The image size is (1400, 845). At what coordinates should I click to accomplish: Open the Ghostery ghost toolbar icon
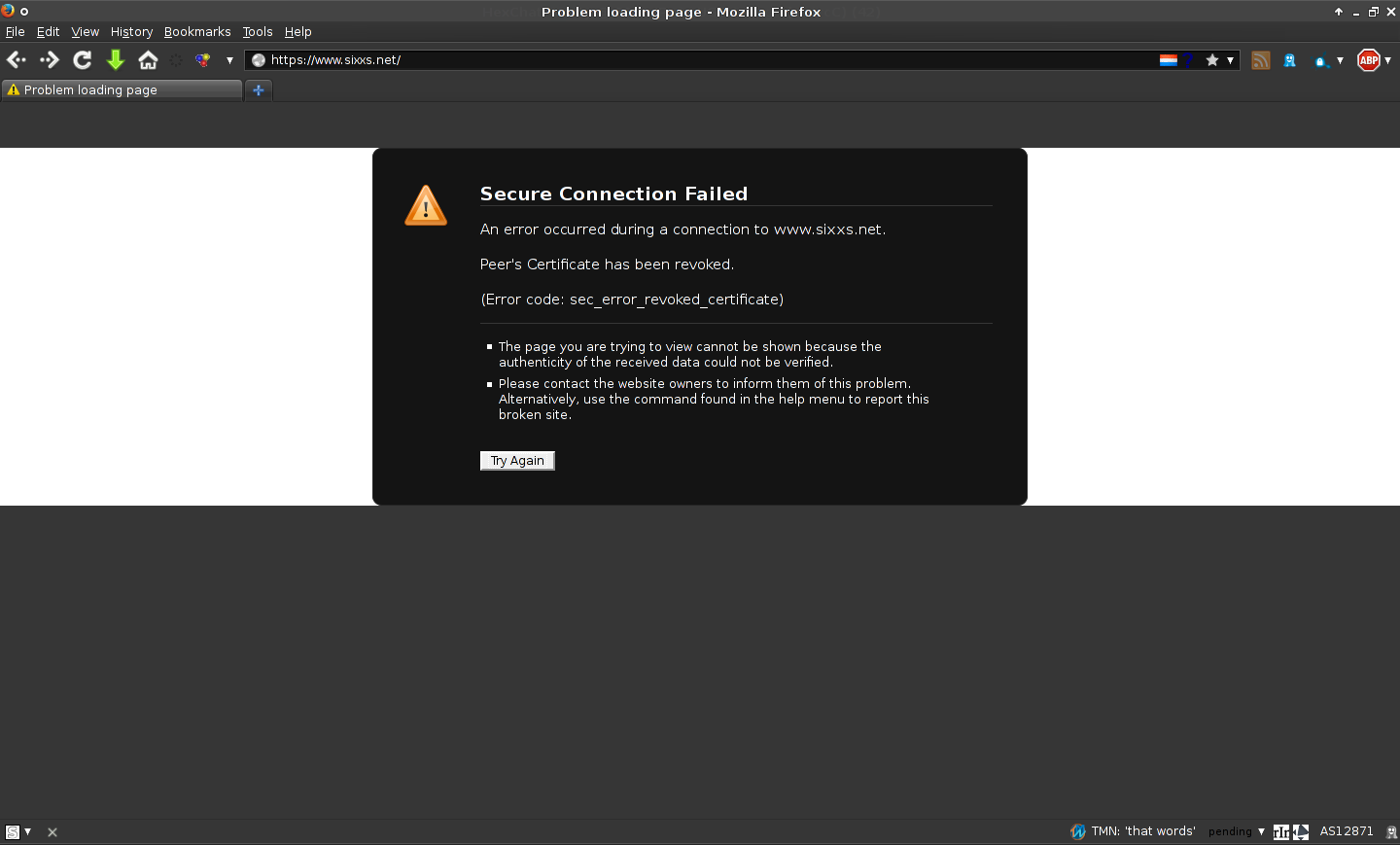[1290, 60]
